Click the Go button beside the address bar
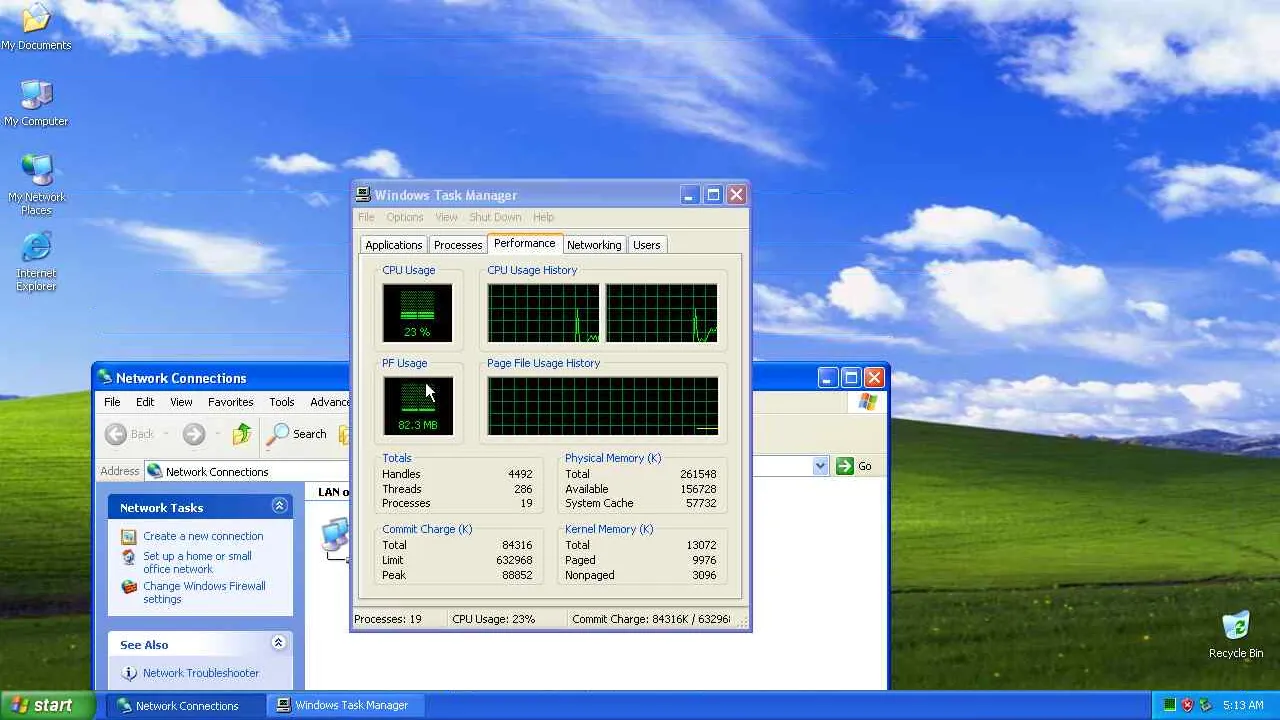1280x720 pixels. pos(854,466)
